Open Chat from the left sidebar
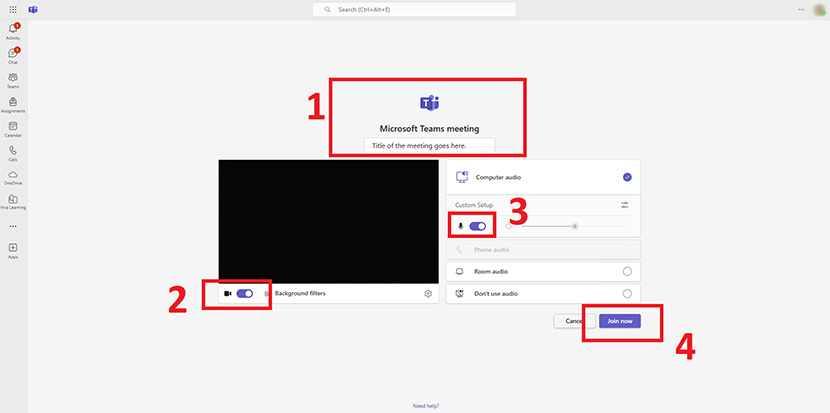 pos(13,54)
